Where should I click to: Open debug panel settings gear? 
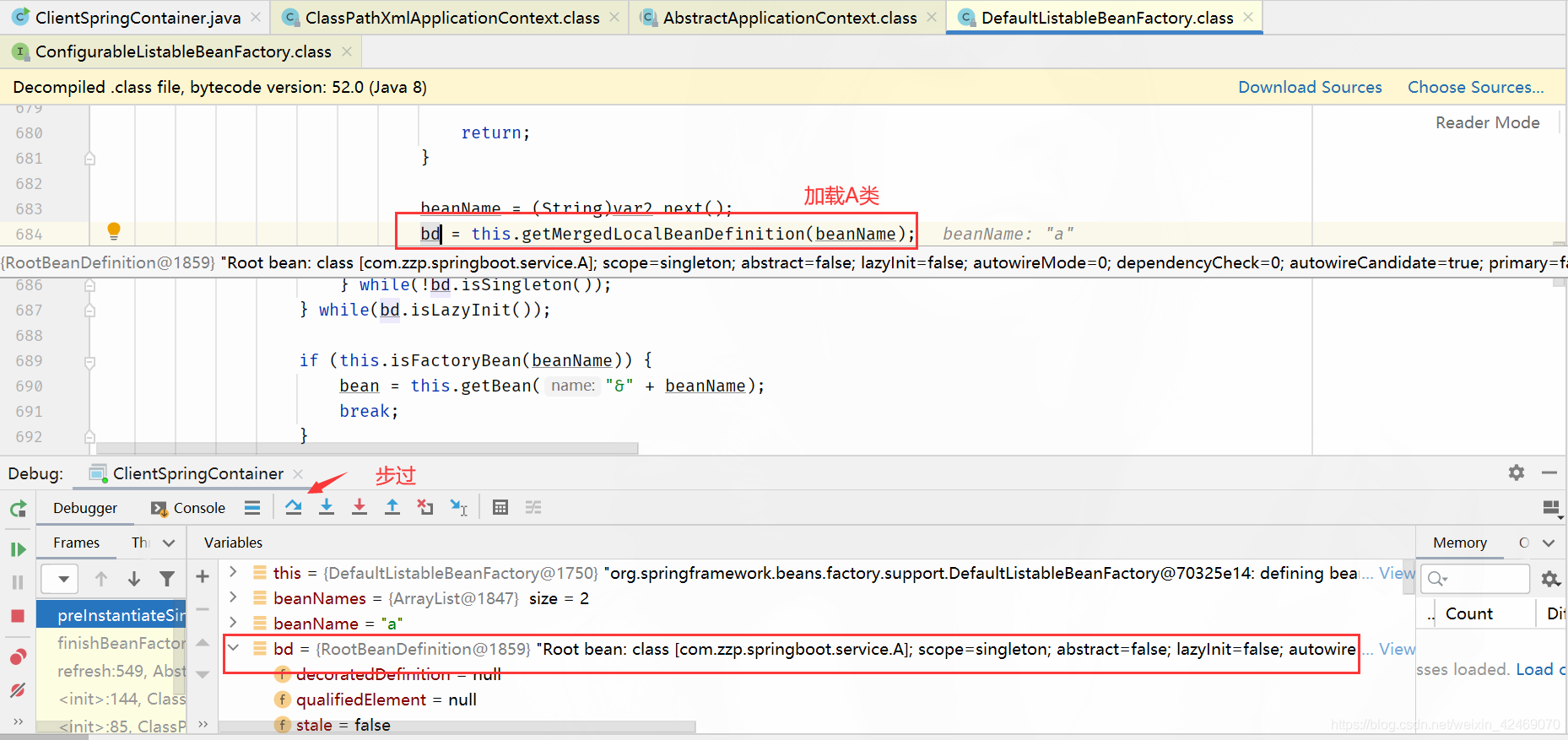[1517, 473]
